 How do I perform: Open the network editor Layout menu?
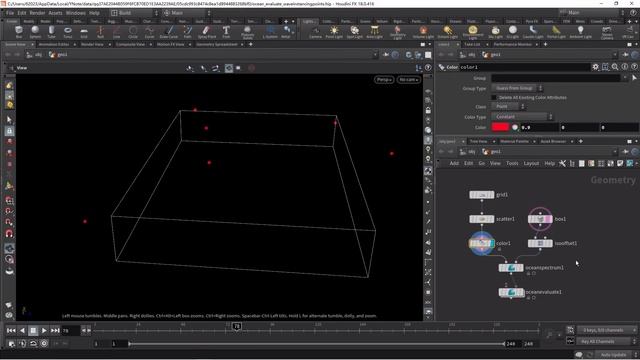click(531, 163)
